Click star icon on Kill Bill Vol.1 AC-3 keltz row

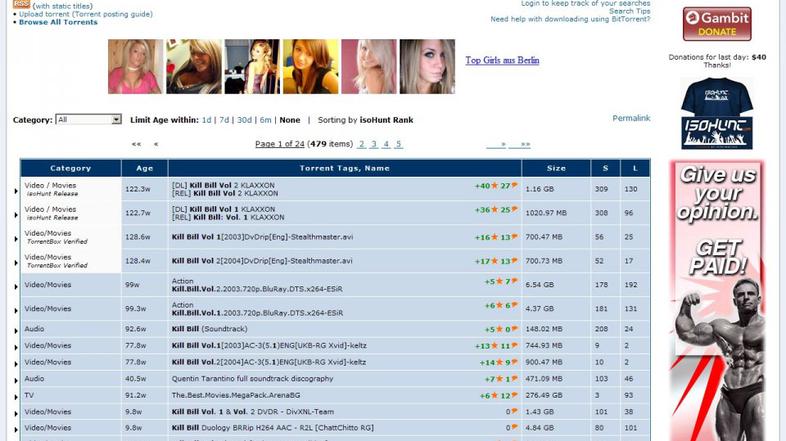(x=495, y=346)
